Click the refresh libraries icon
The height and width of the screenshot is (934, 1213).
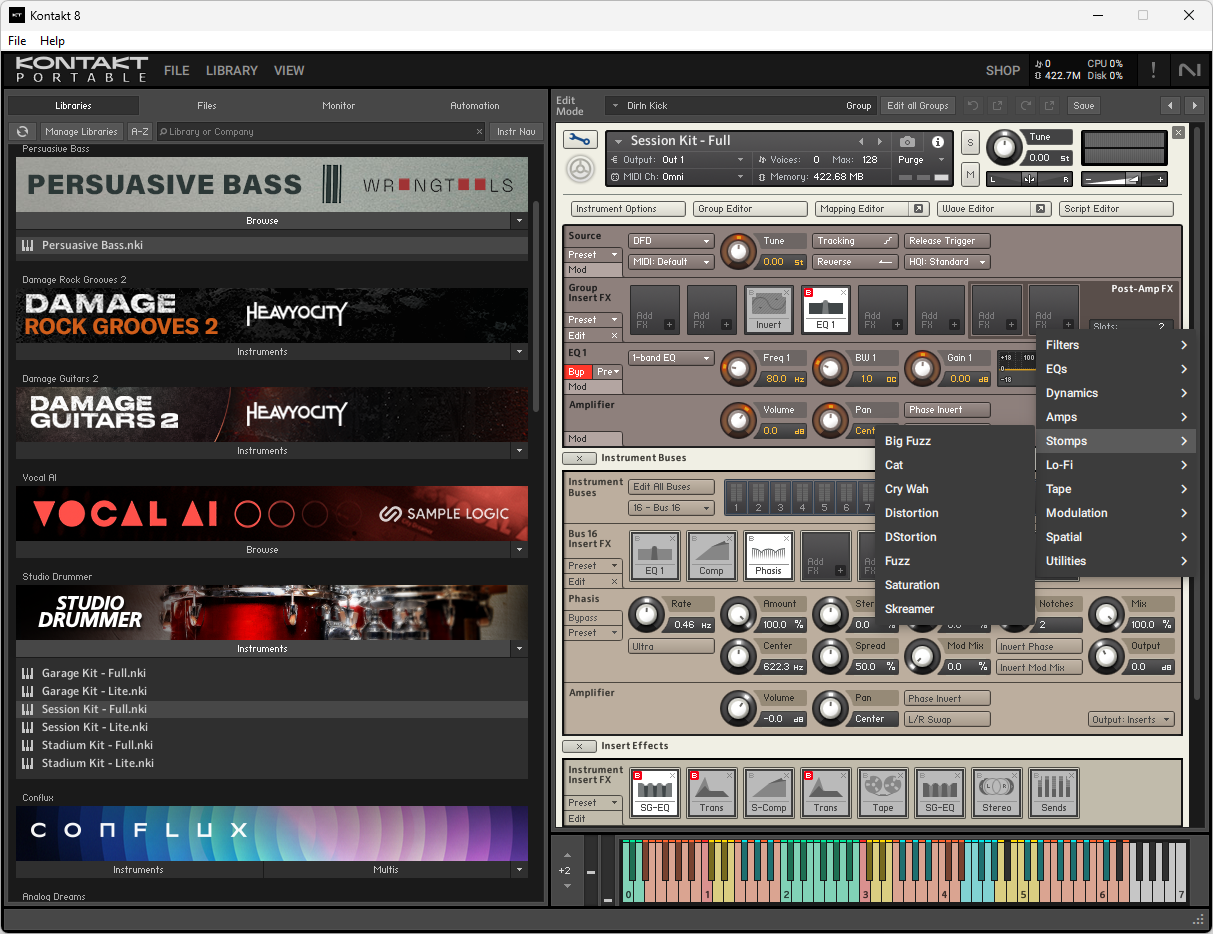(x=23, y=131)
